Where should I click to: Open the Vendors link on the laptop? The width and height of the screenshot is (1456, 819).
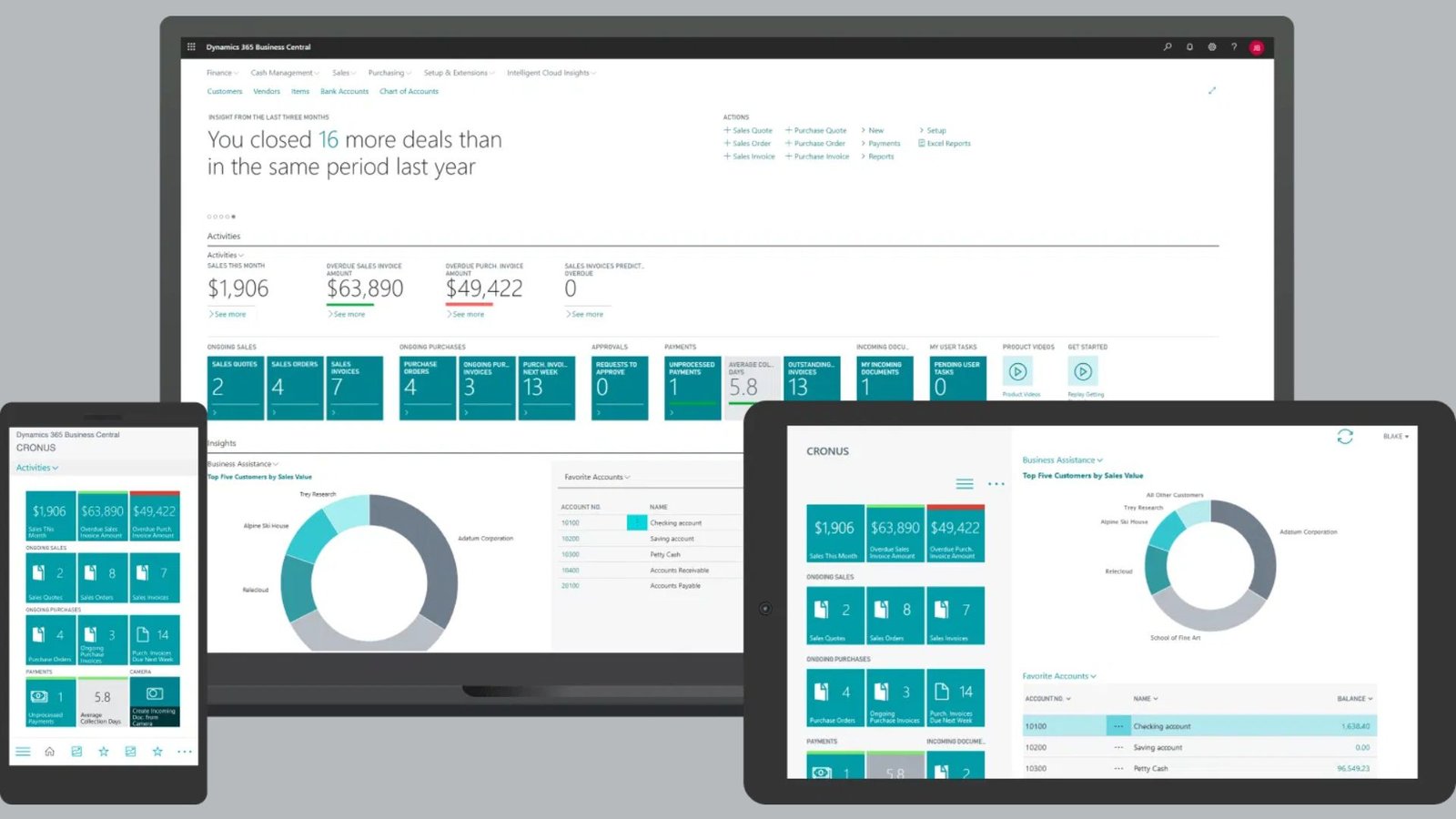coord(267,91)
